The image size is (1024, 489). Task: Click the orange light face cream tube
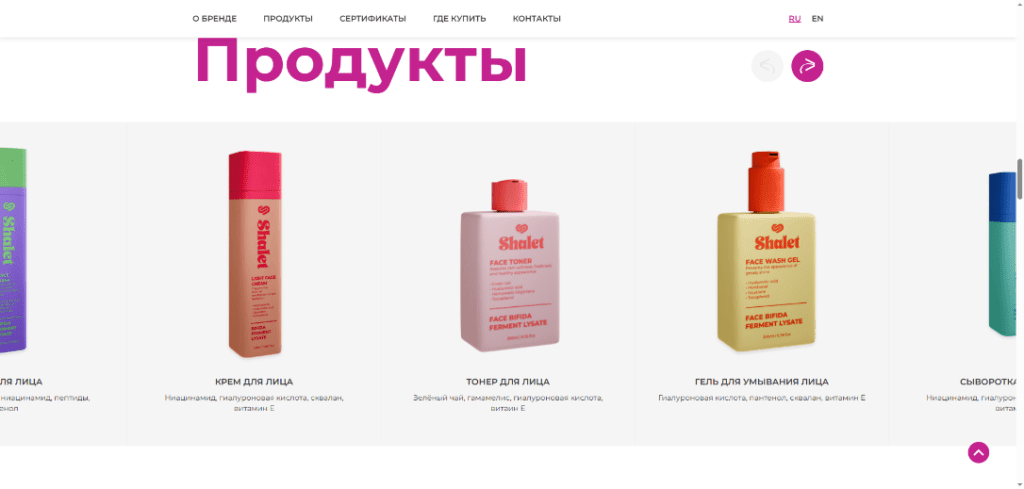[x=255, y=255]
